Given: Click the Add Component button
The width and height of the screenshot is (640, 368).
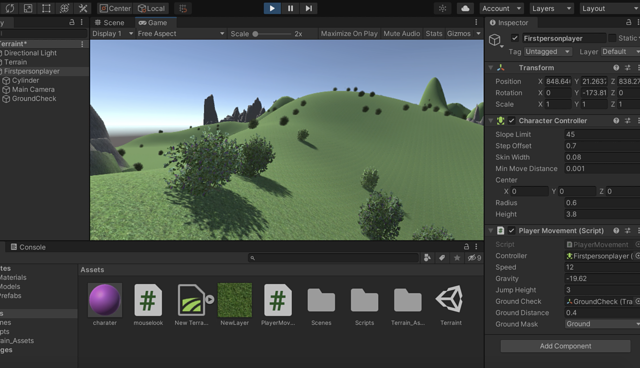Looking at the screenshot, I should click(x=565, y=346).
